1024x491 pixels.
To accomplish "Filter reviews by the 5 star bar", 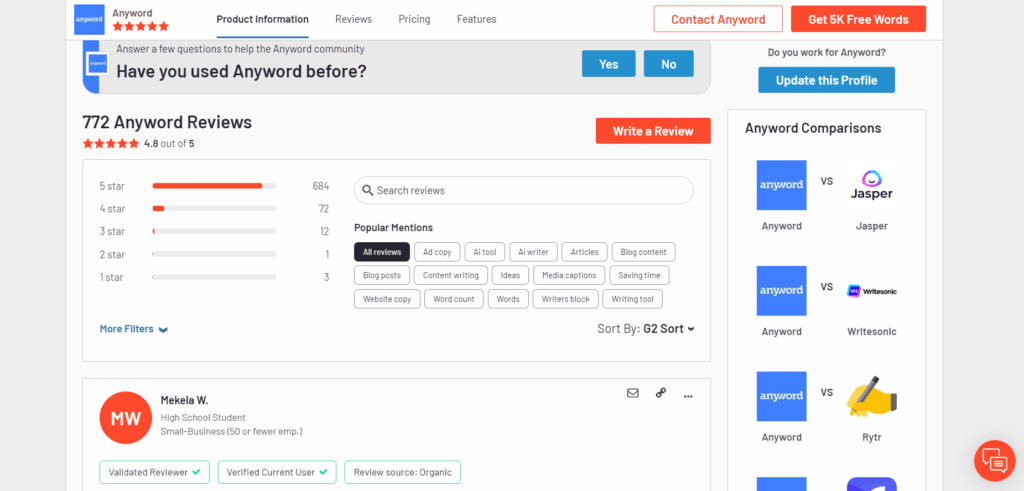I will pyautogui.click(x=214, y=186).
